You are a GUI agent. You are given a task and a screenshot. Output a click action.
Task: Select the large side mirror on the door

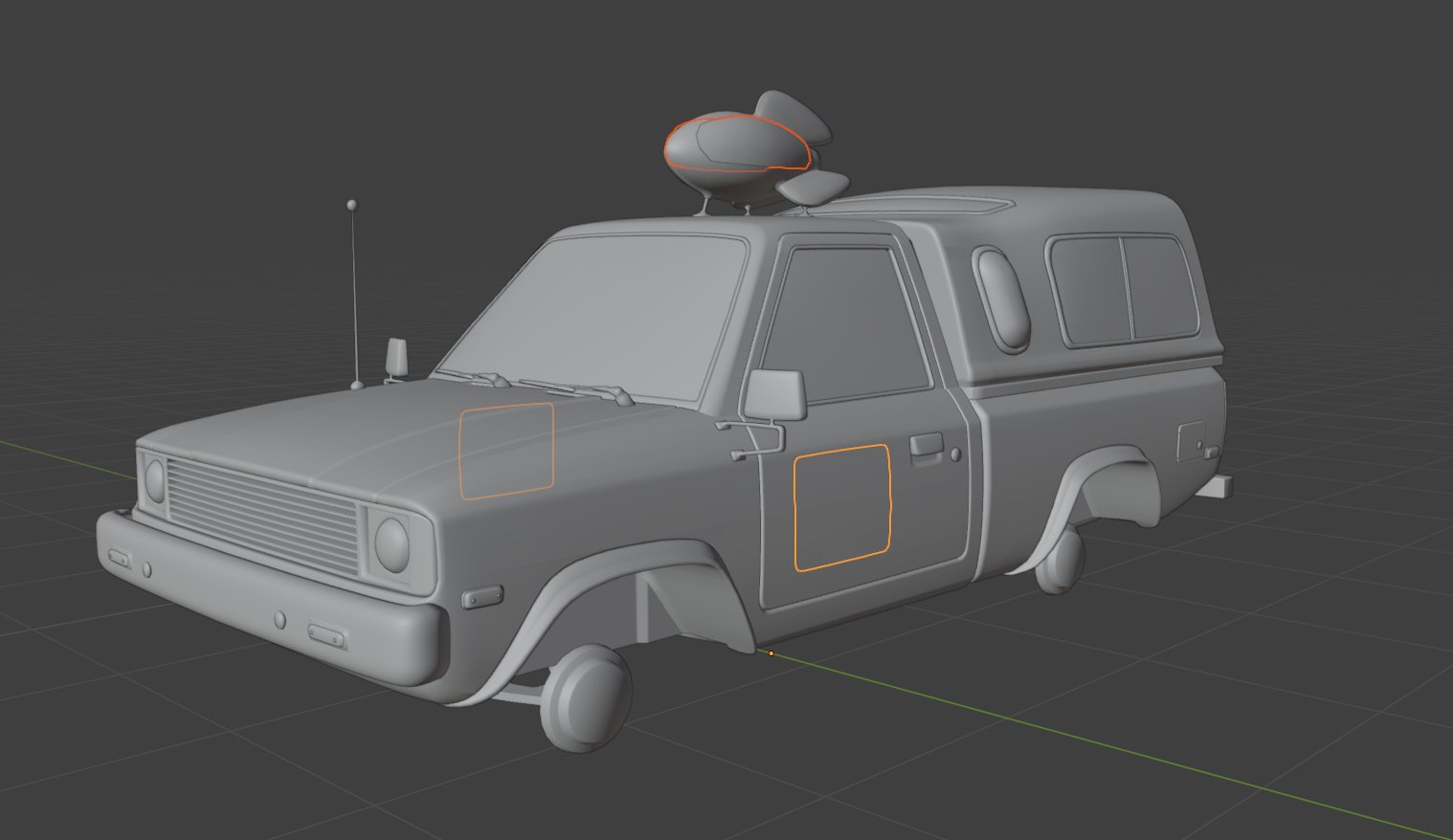pyautogui.click(x=774, y=394)
